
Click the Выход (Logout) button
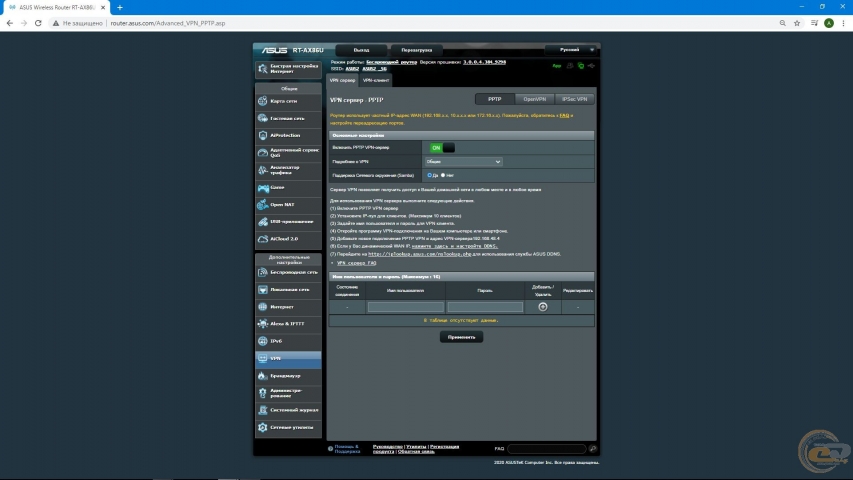(x=361, y=50)
